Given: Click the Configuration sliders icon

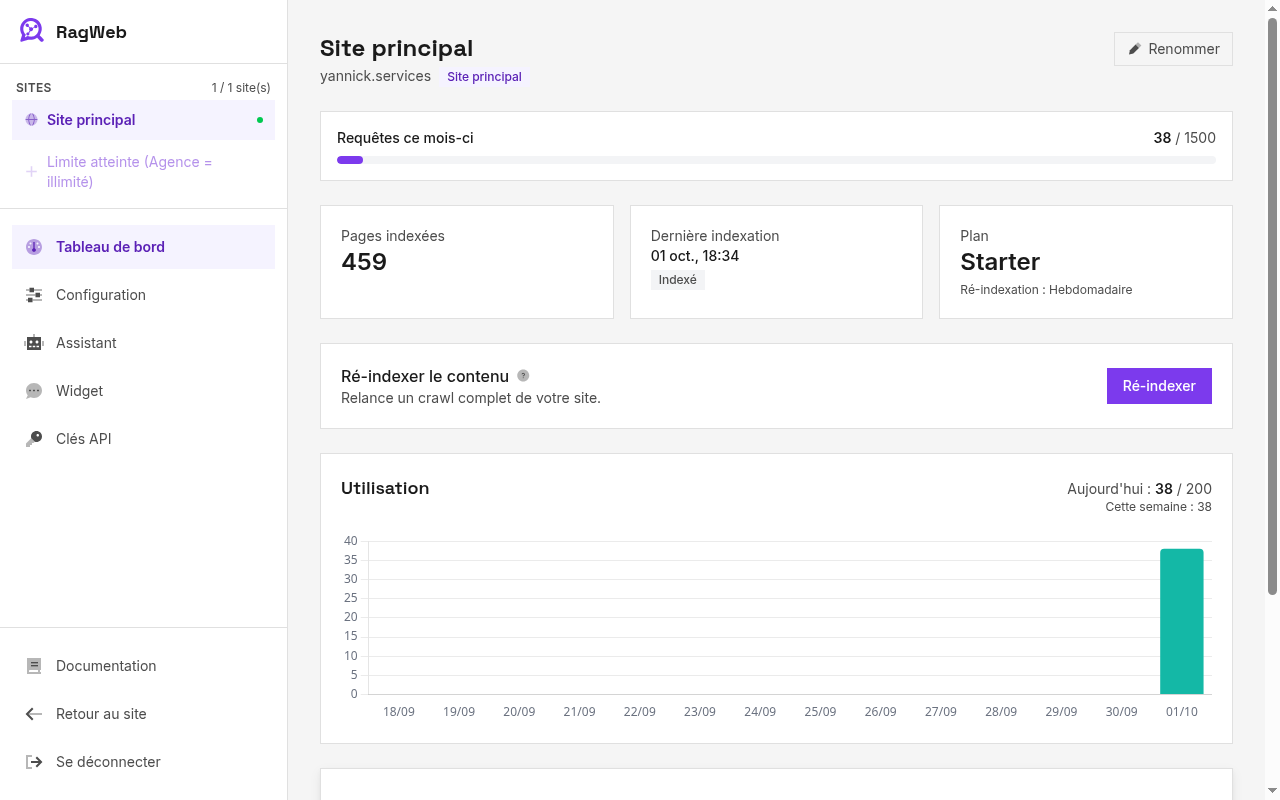Looking at the screenshot, I should (x=34, y=295).
